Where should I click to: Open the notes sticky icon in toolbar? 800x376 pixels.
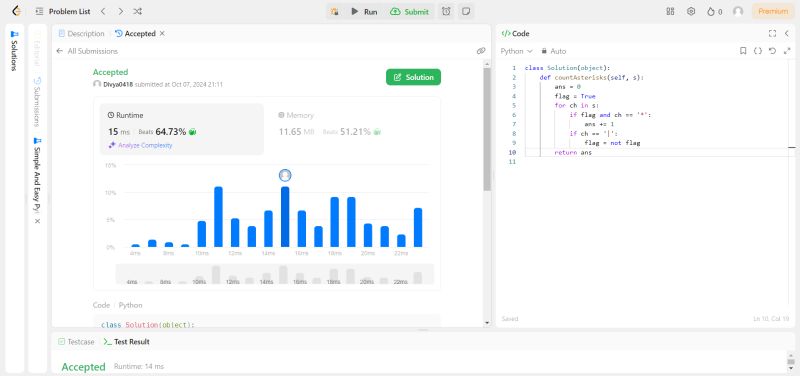(x=465, y=11)
